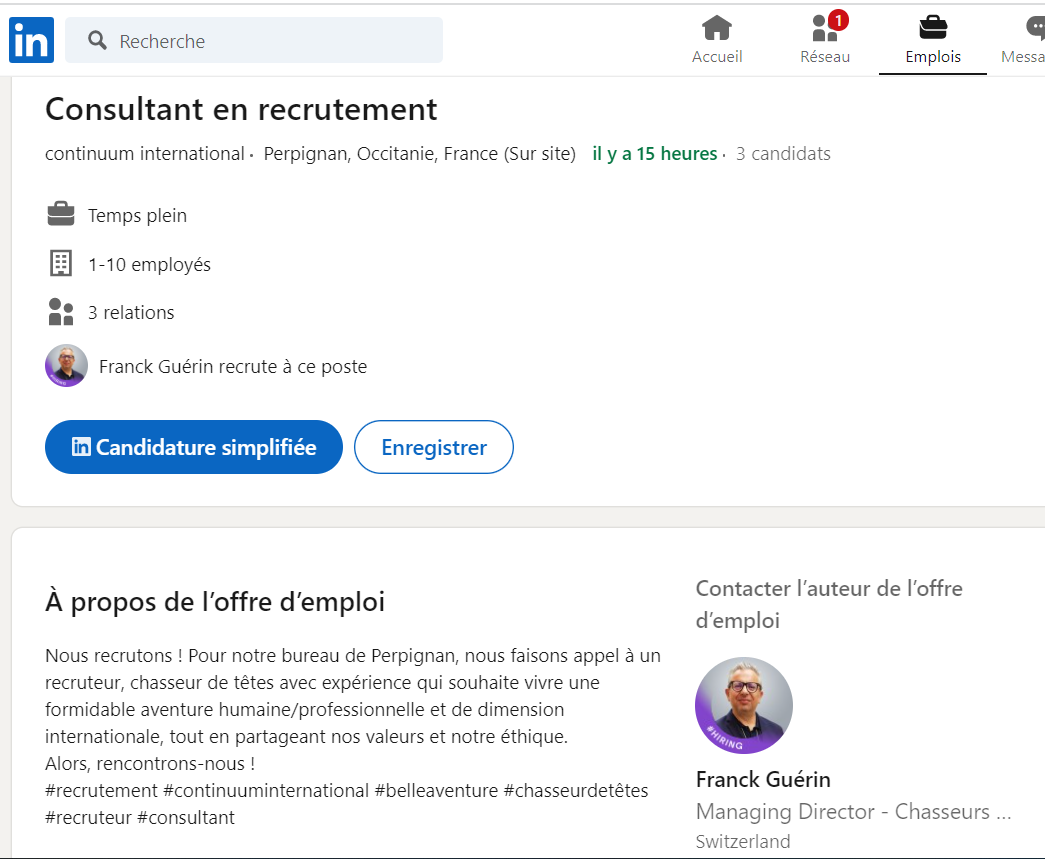Click the people icon beside 3 relations
This screenshot has width=1045, height=859.
click(x=61, y=312)
